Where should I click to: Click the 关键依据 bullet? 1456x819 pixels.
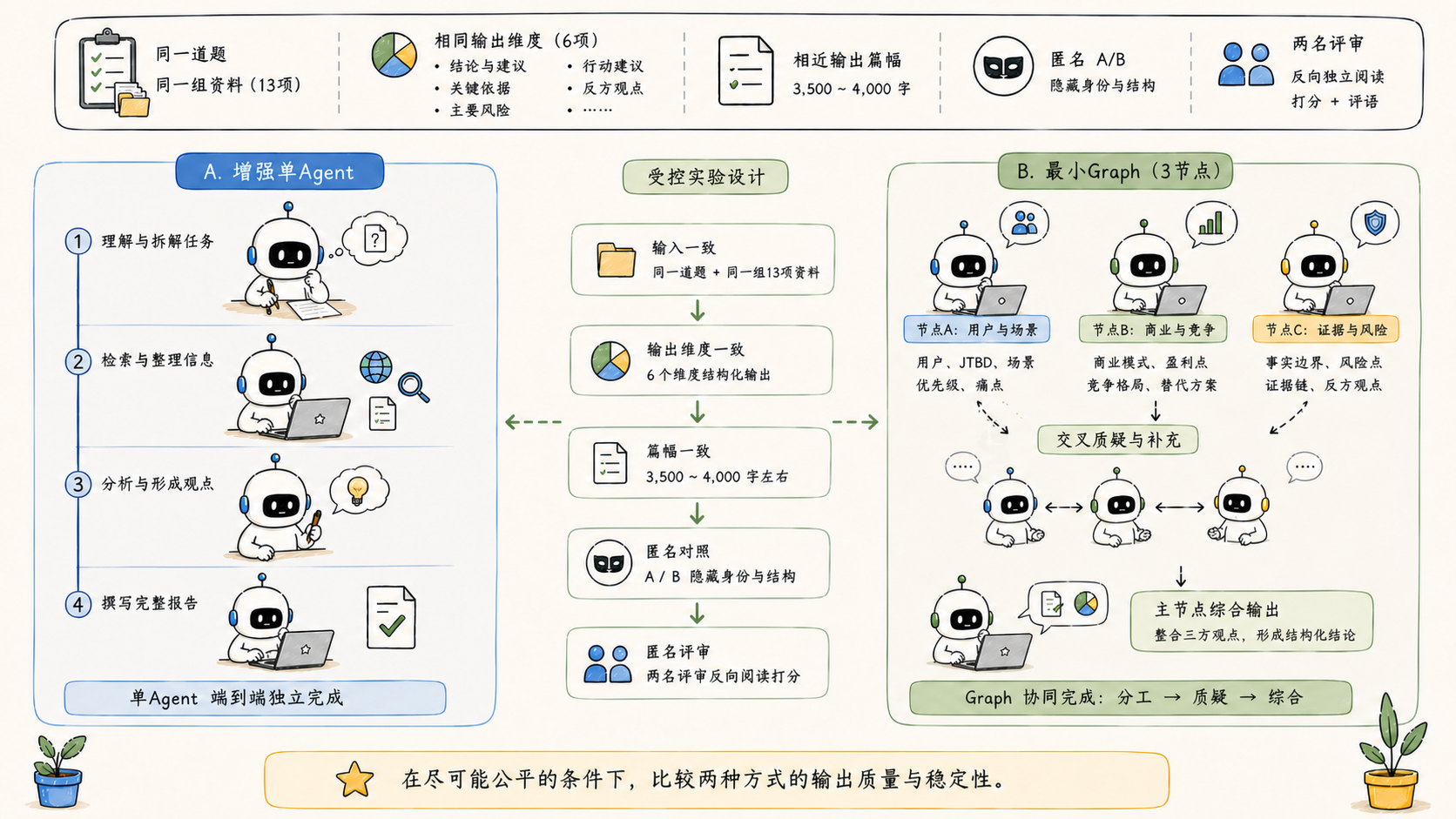coord(480,88)
